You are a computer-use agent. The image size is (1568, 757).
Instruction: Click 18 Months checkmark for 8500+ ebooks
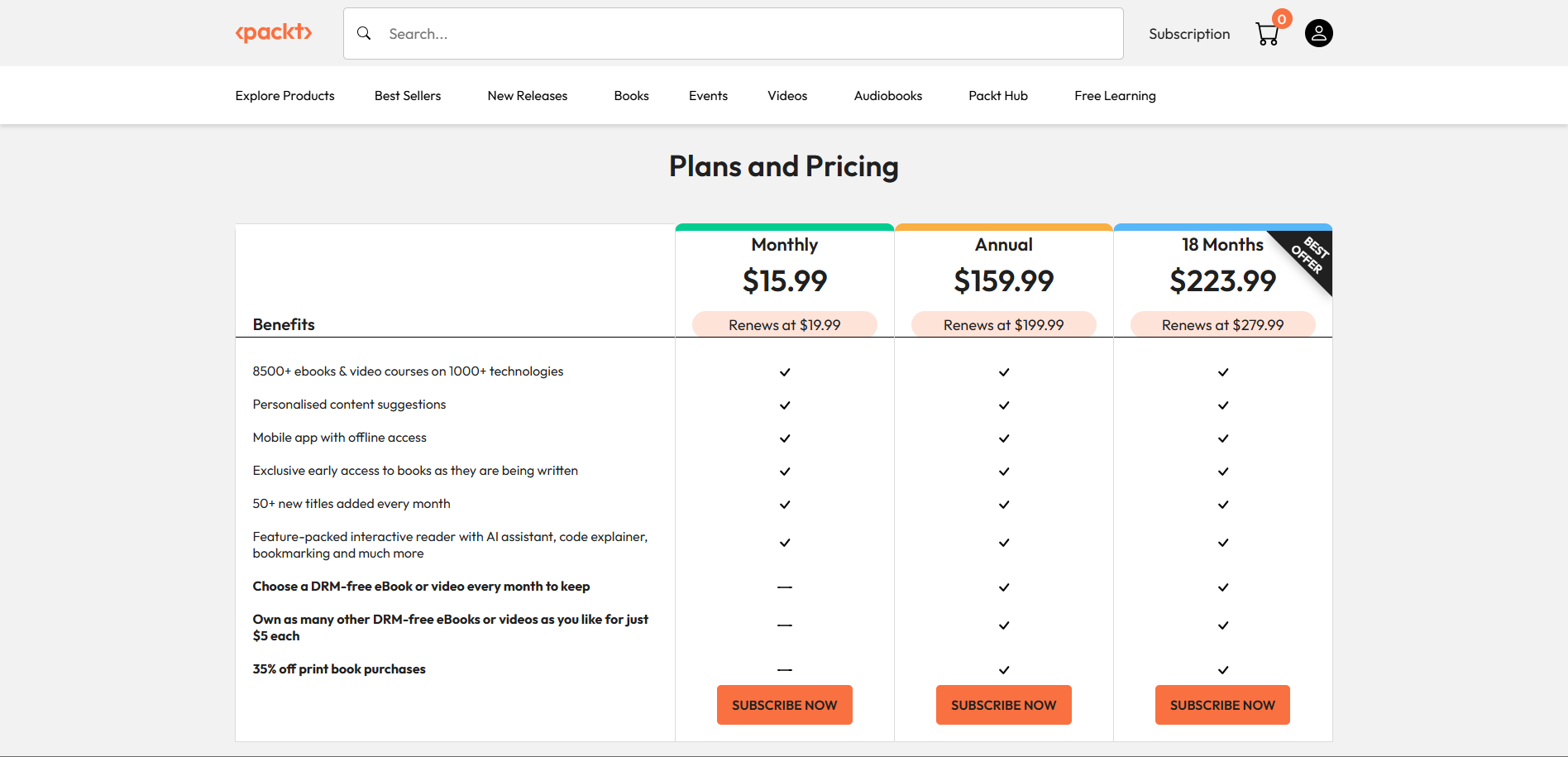pos(1223,372)
